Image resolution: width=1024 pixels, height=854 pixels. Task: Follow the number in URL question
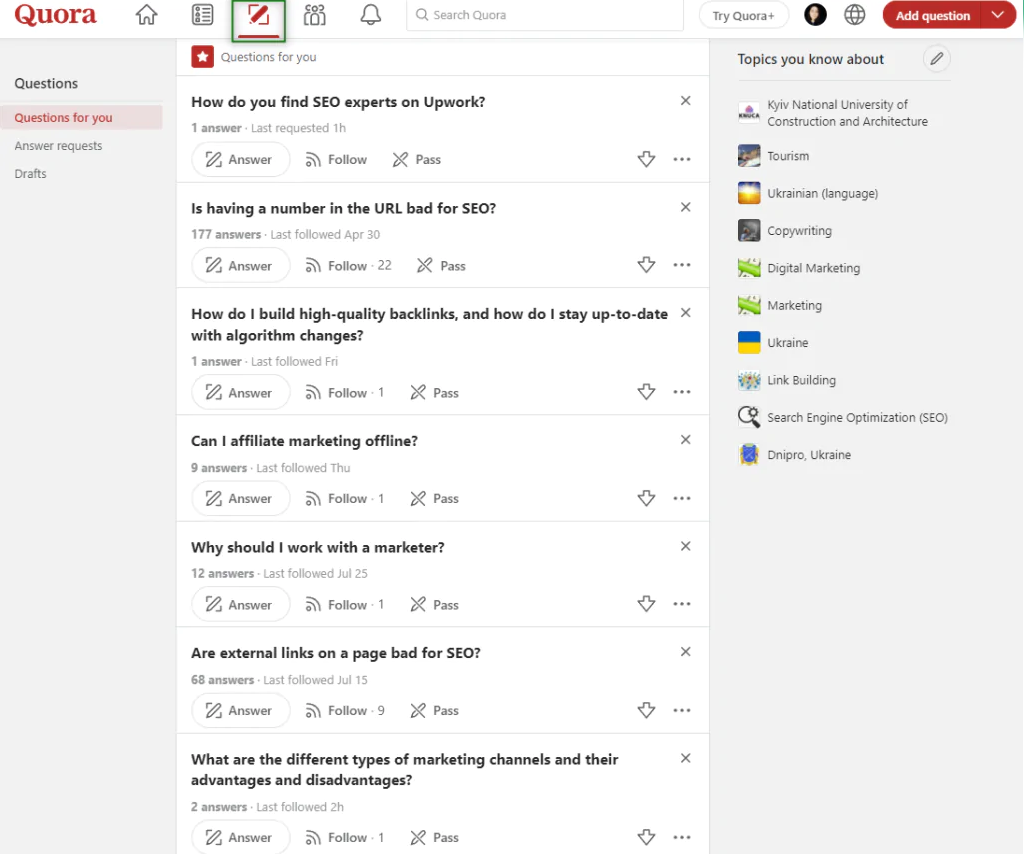pyautogui.click(x=347, y=266)
